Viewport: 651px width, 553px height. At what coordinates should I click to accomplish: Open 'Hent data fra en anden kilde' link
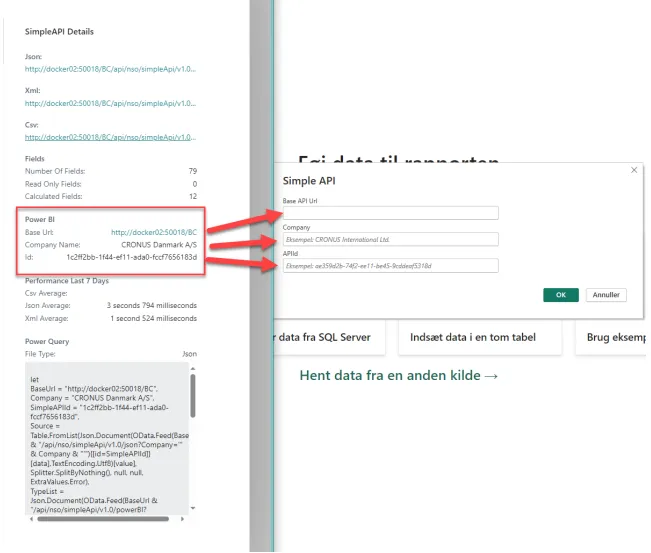point(399,376)
